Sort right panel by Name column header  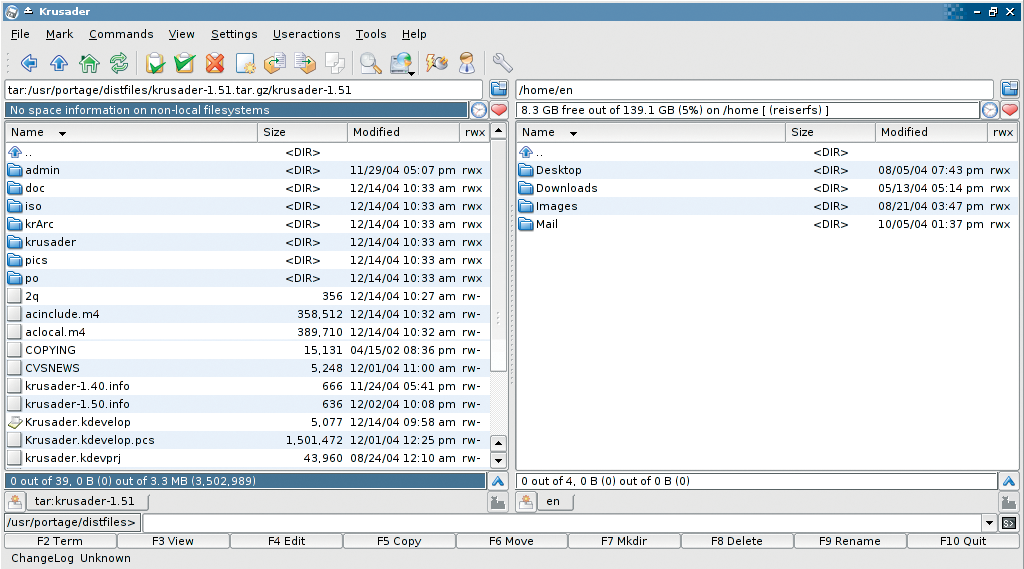point(651,133)
